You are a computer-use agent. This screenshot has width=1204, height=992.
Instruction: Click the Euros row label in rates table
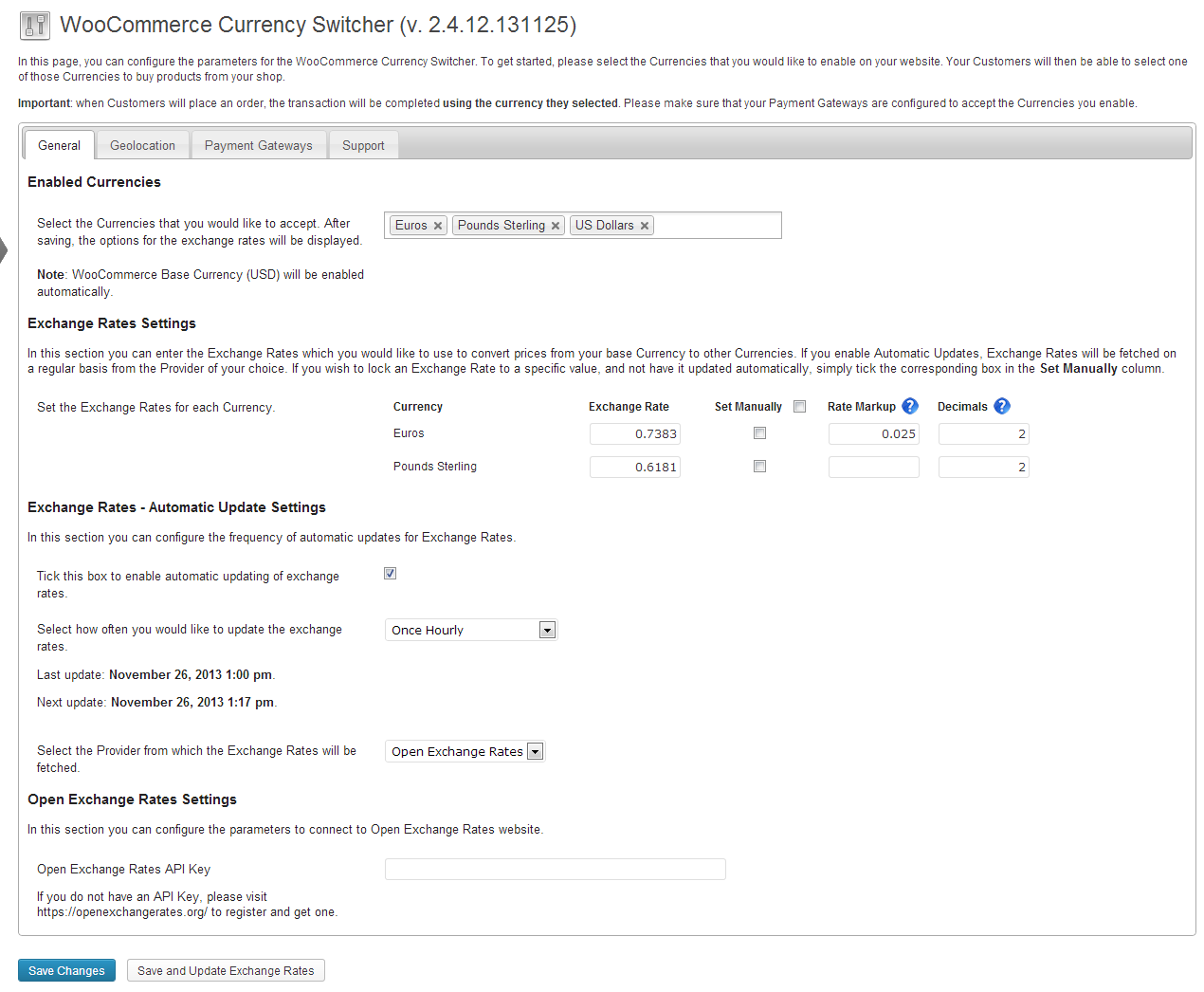[x=409, y=433]
